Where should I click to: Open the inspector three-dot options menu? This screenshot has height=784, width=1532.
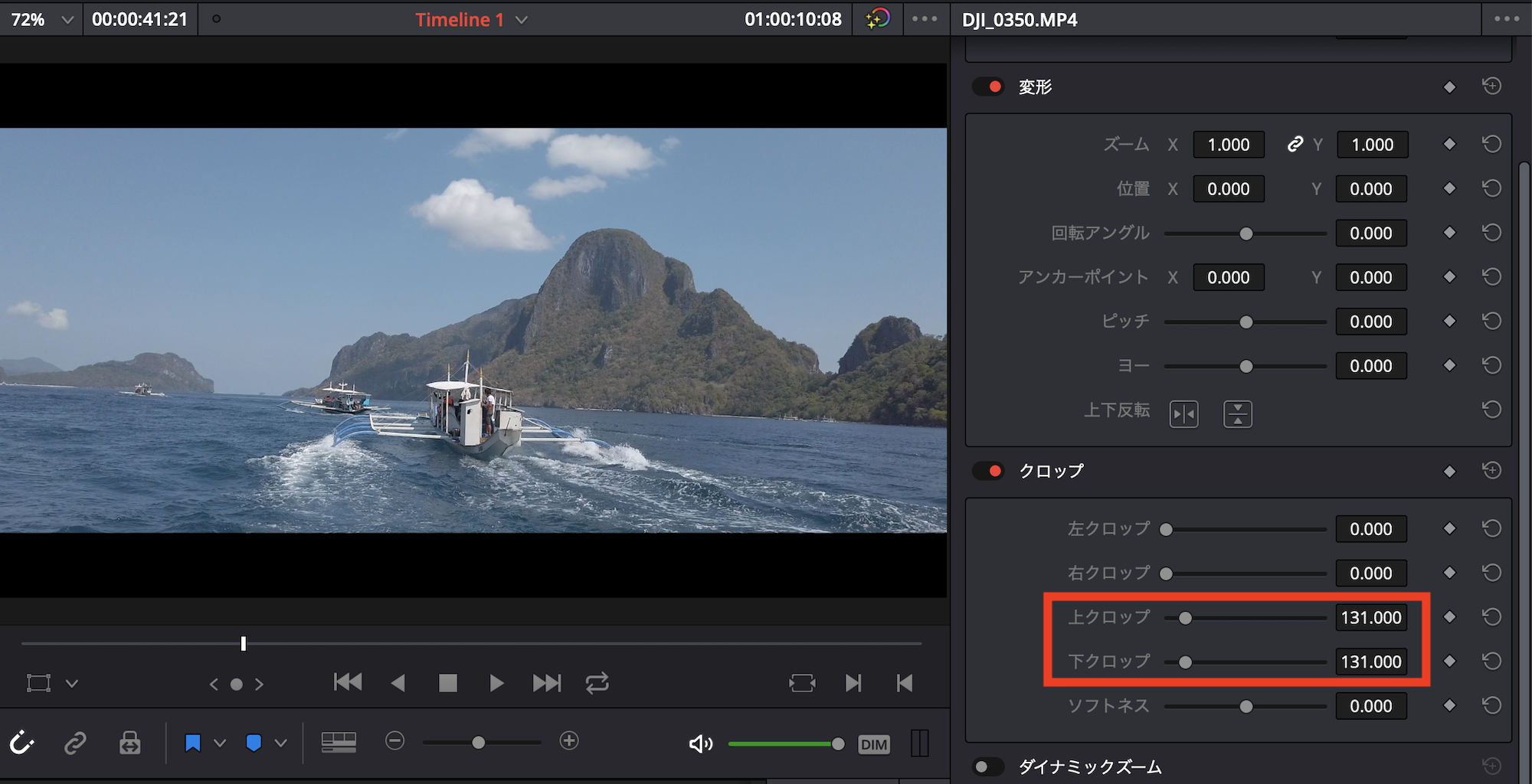(1506, 19)
